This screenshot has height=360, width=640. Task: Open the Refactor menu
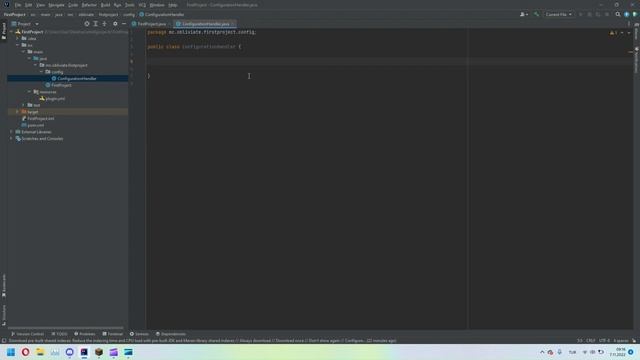coord(89,5)
